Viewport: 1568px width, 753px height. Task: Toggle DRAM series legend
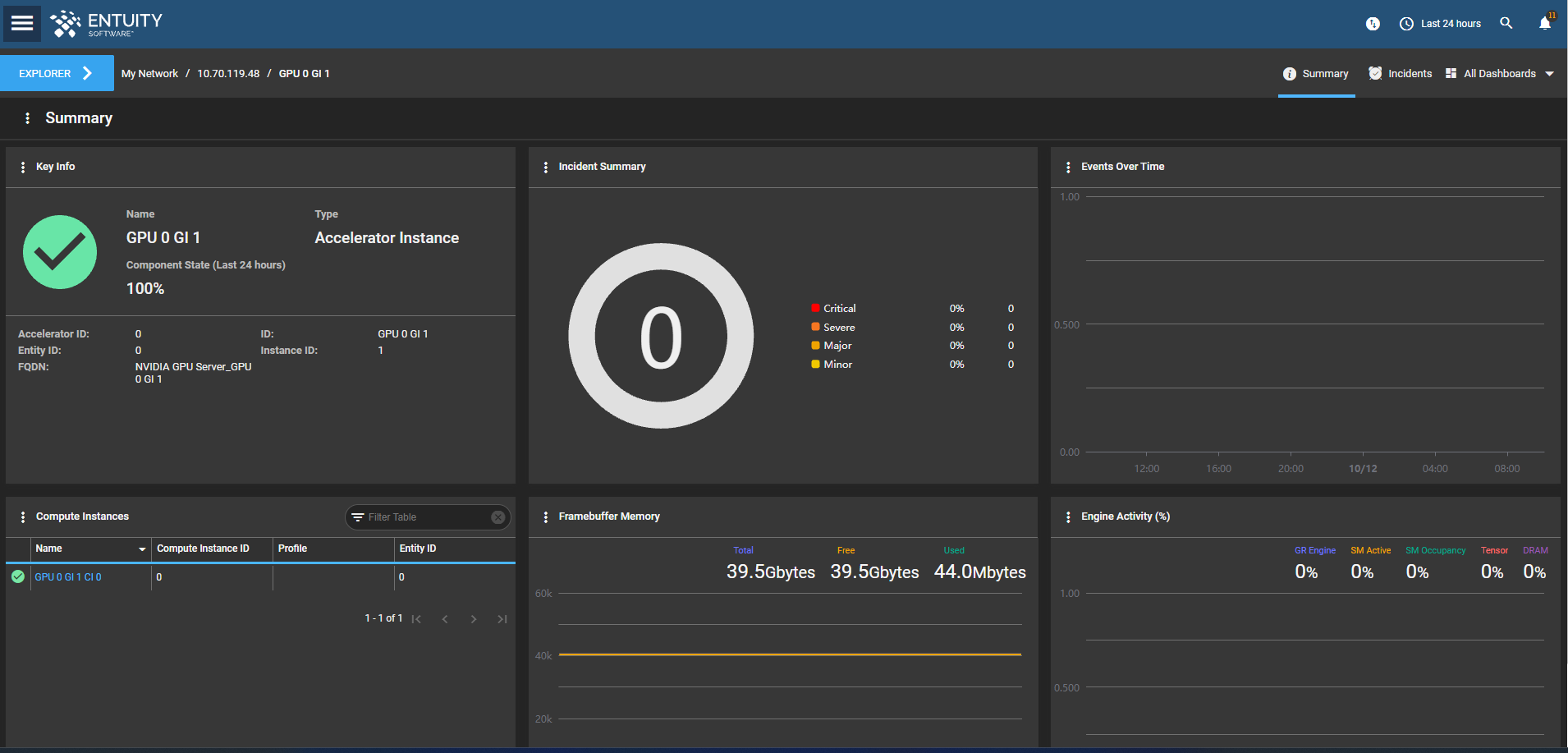(1535, 550)
